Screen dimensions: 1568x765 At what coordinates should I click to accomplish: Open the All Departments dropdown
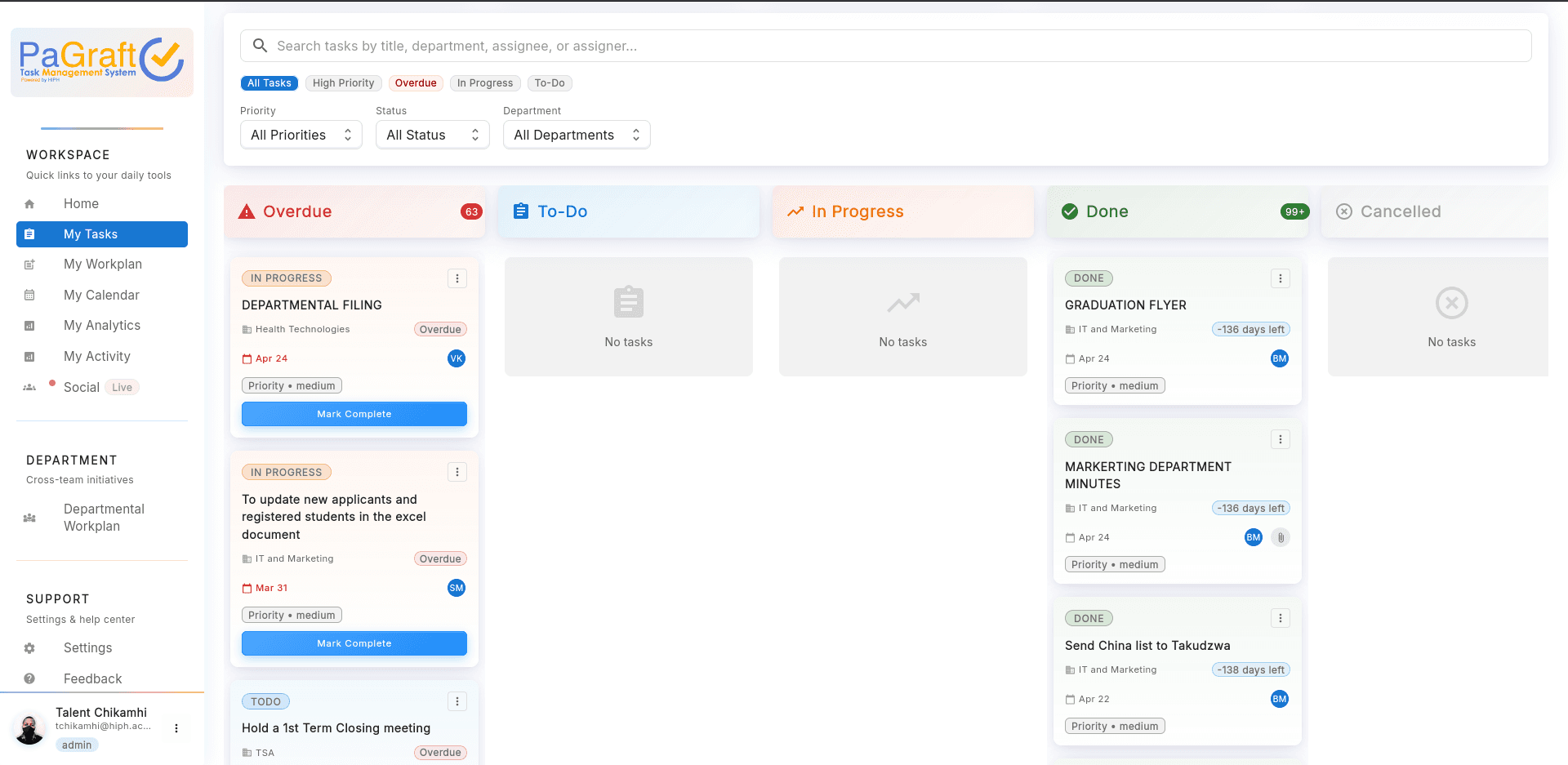click(x=577, y=135)
